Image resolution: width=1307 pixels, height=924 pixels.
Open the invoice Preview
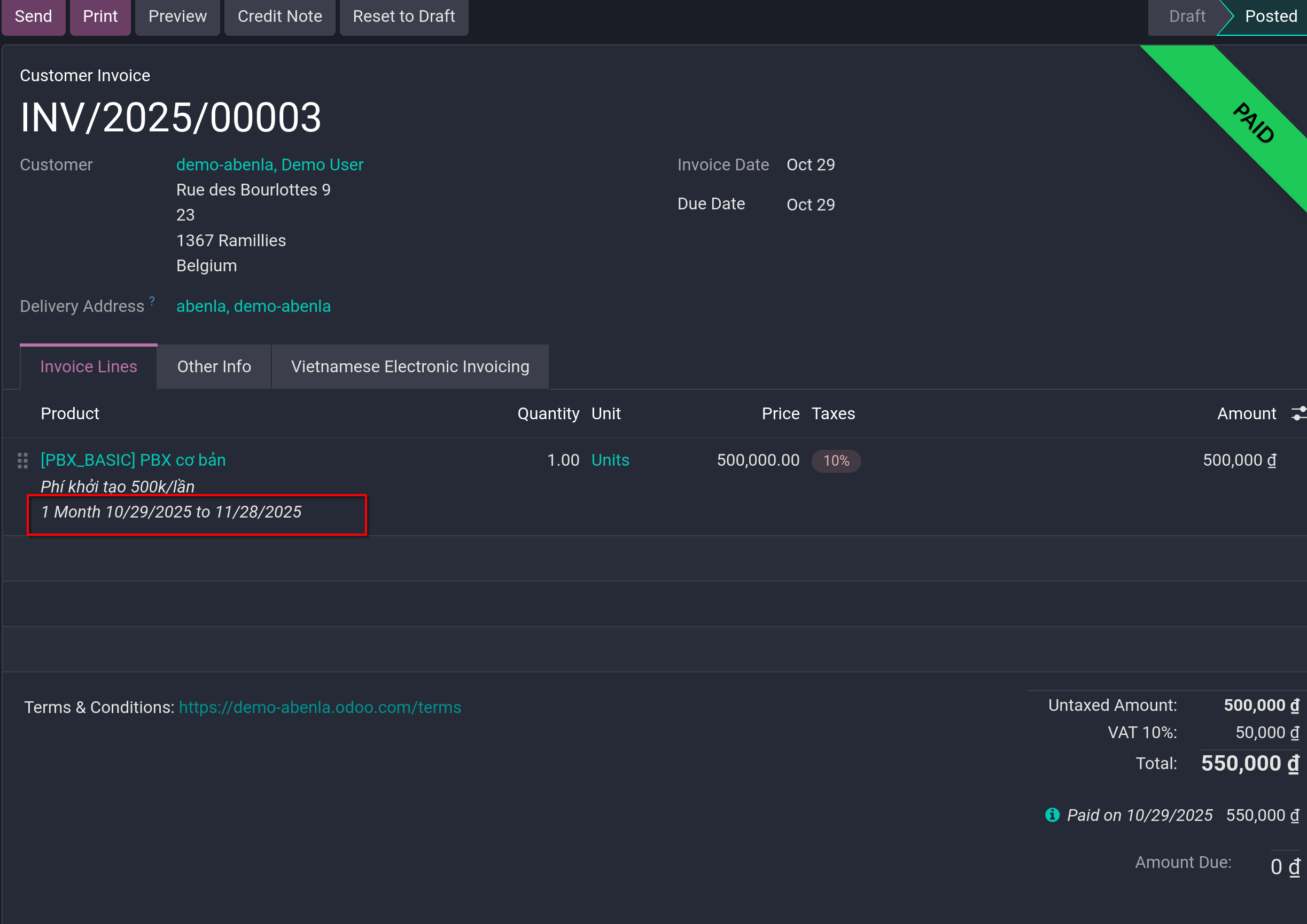click(177, 17)
